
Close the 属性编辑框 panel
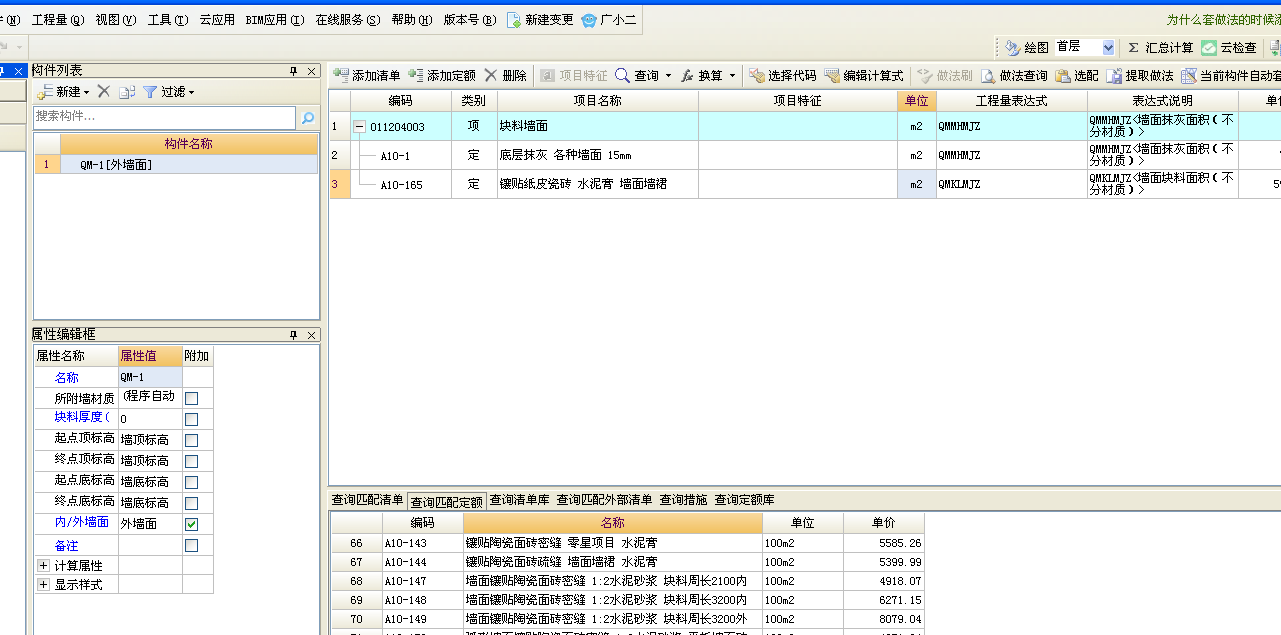pos(311,335)
